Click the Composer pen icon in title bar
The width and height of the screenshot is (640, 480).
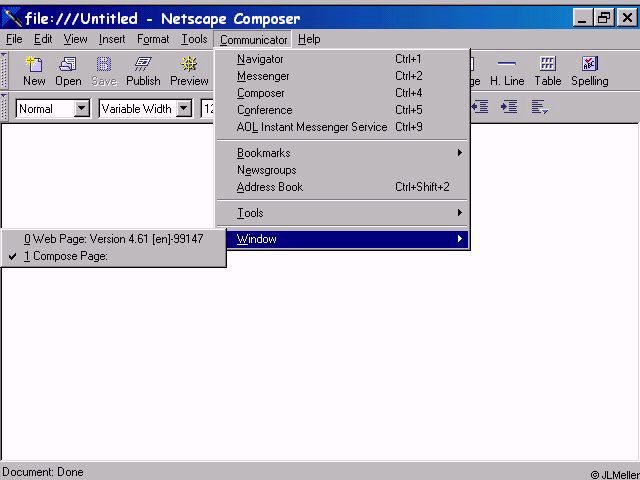(x=11, y=18)
